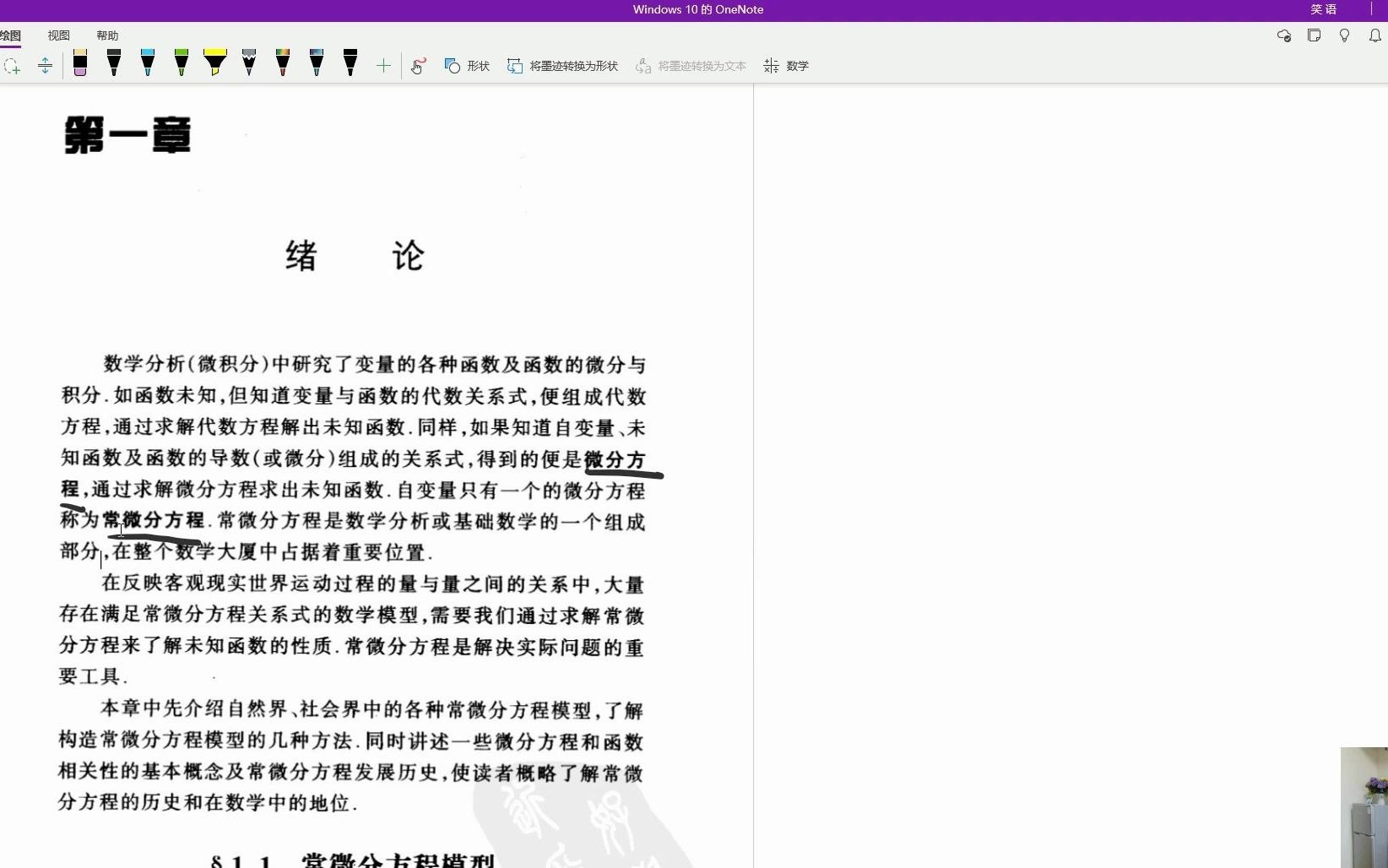Screen dimensions: 1388x868
Task: Open the add pen (+) menu
Action: click(383, 66)
